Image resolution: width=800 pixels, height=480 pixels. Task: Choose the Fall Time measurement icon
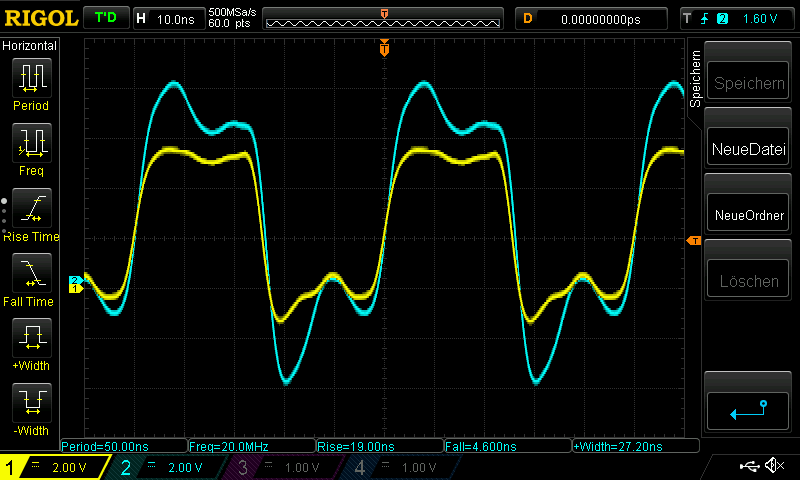coord(30,273)
